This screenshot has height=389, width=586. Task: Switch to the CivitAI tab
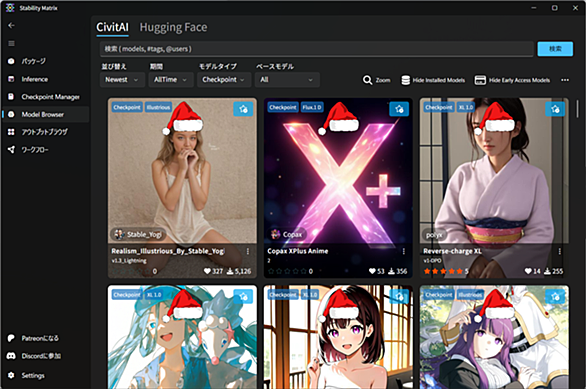(112, 27)
